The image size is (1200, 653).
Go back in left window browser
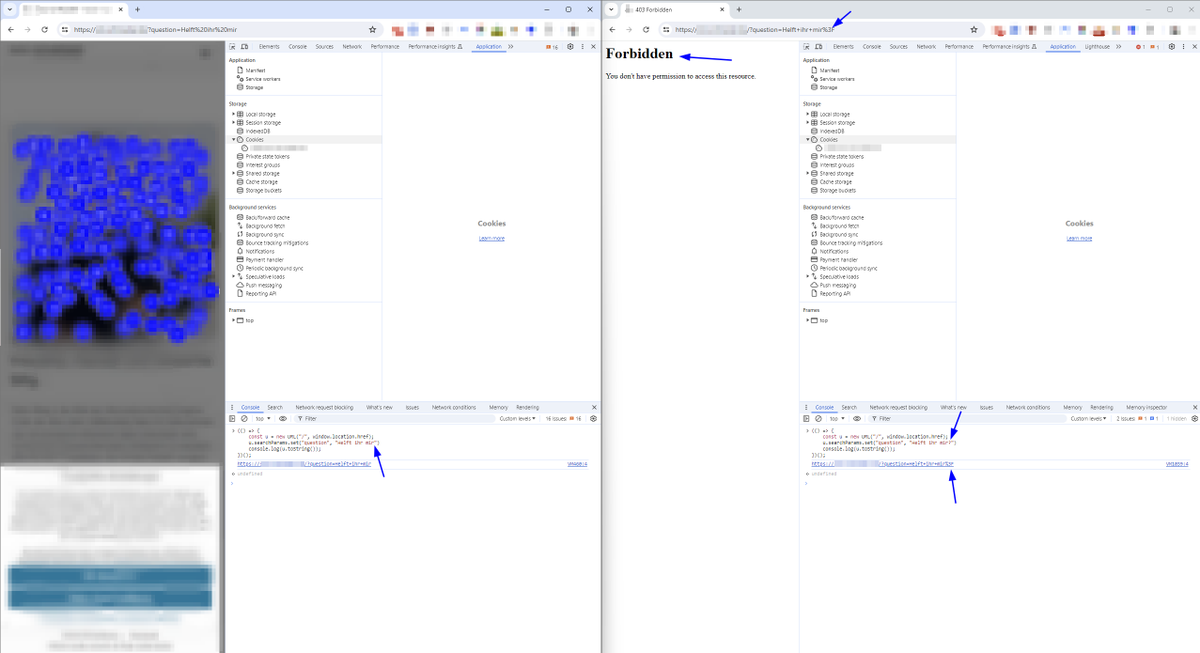[x=11, y=29]
